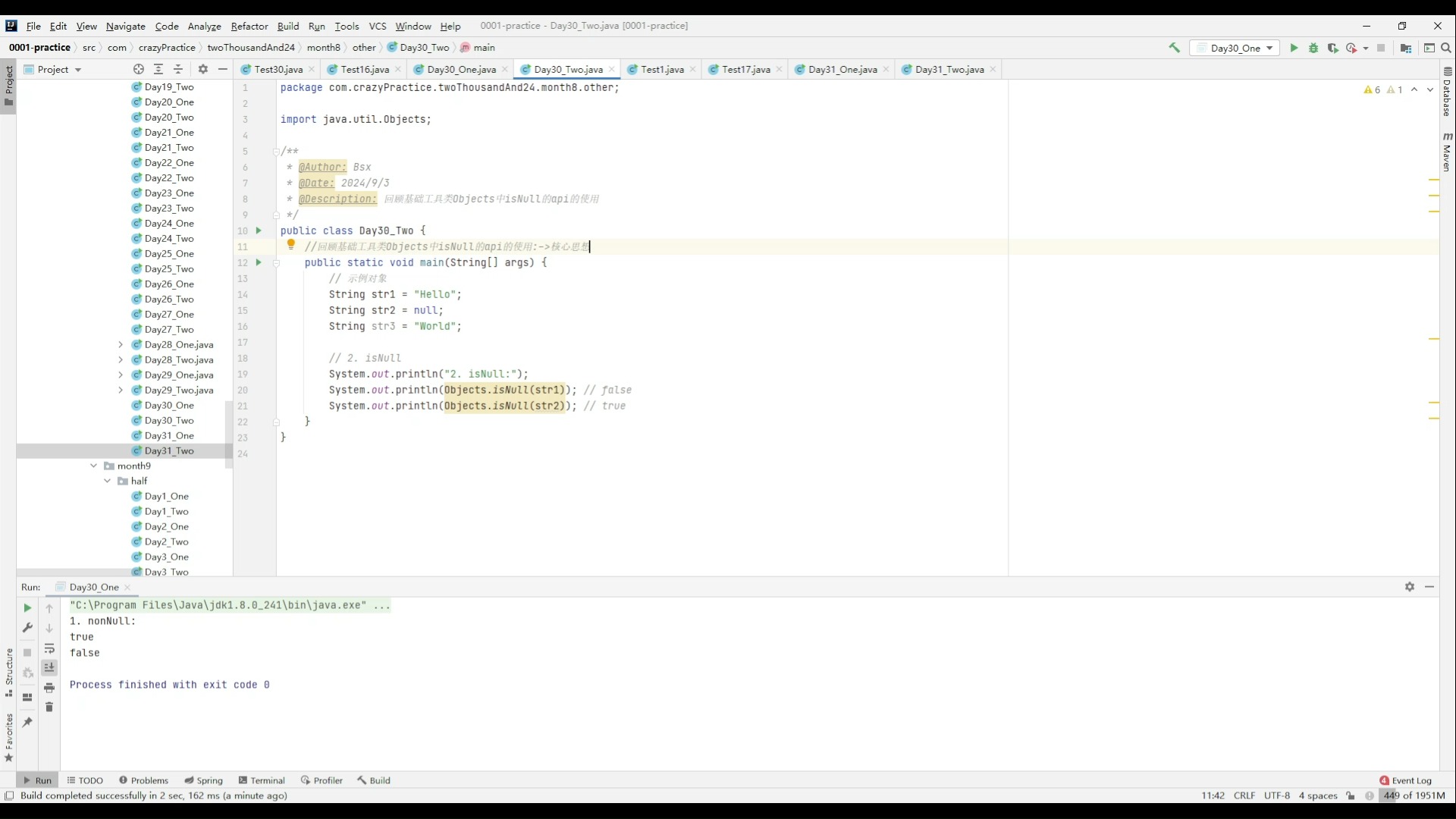Toggle tool window quick access status bar icon

point(9,795)
